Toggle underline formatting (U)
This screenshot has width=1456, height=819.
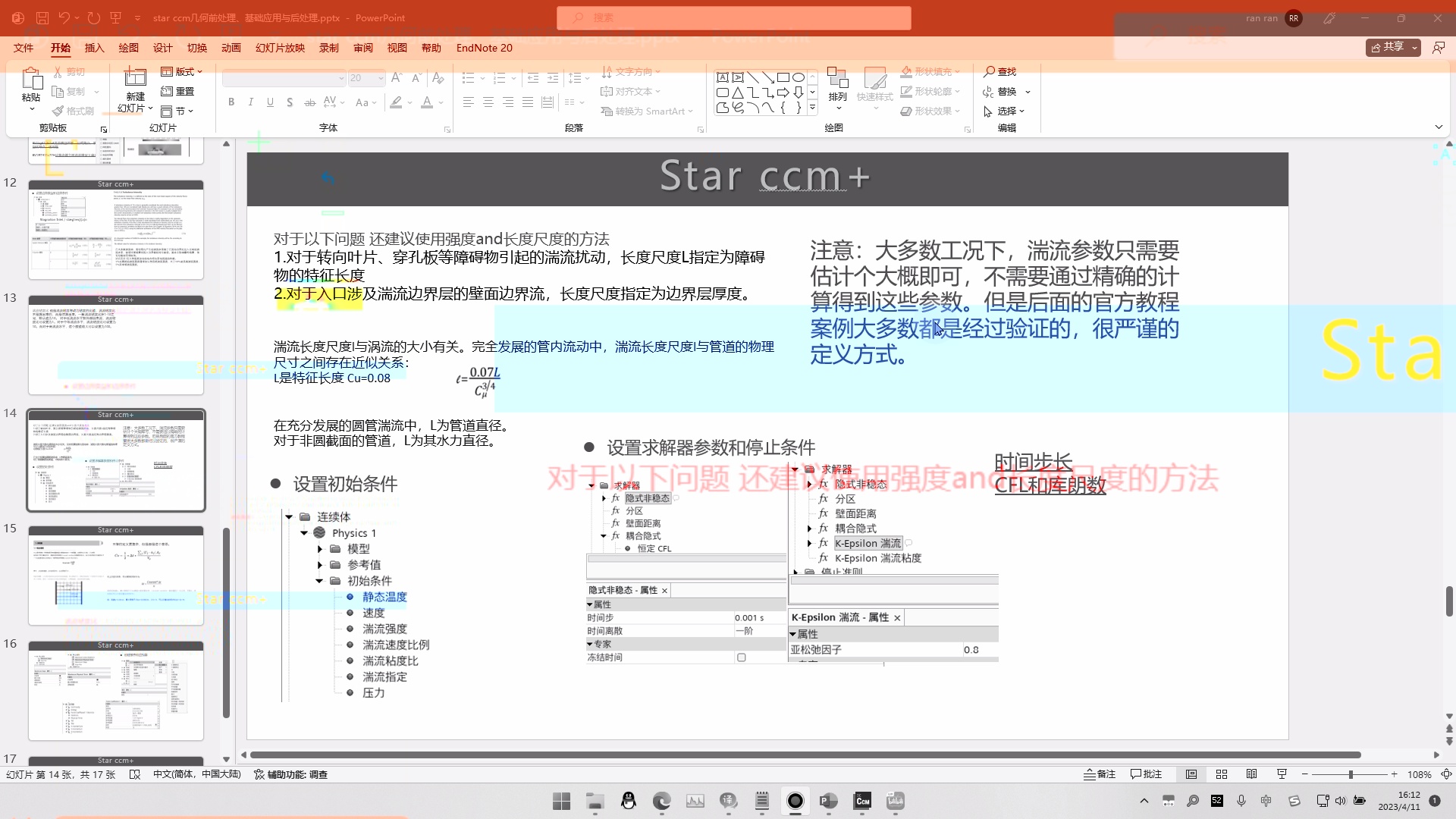coord(270,102)
